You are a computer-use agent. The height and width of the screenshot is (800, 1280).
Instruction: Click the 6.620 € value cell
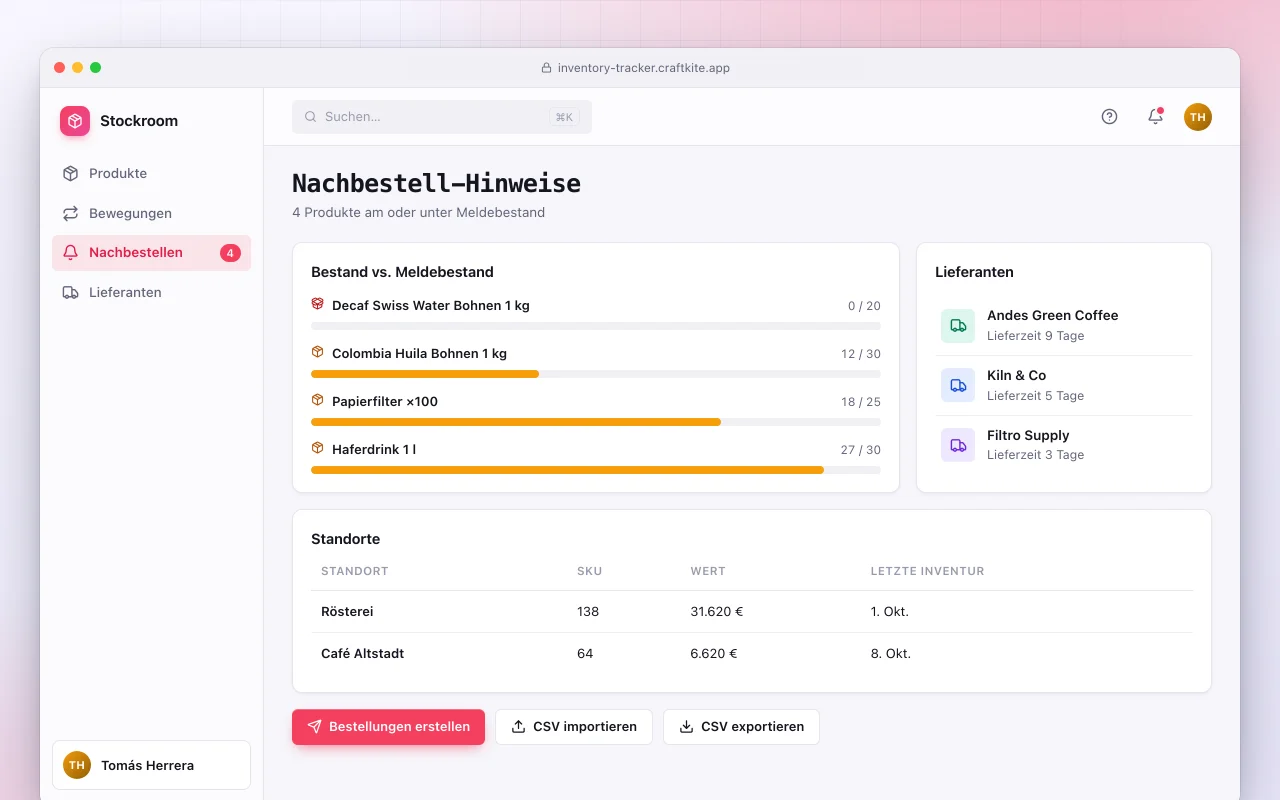713,653
